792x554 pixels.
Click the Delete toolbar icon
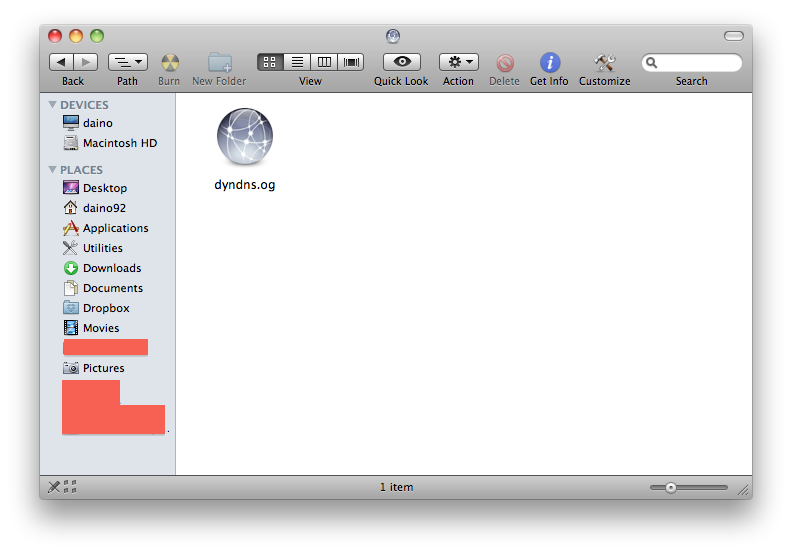point(505,63)
